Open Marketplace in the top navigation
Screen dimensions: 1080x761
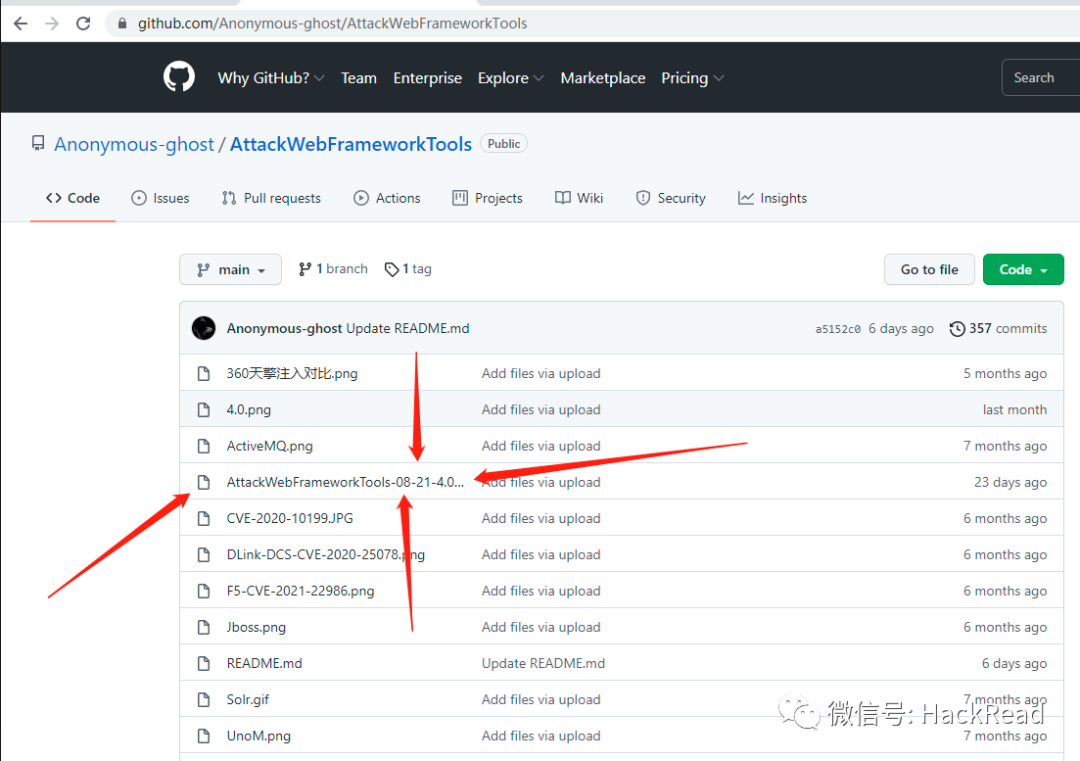[603, 78]
